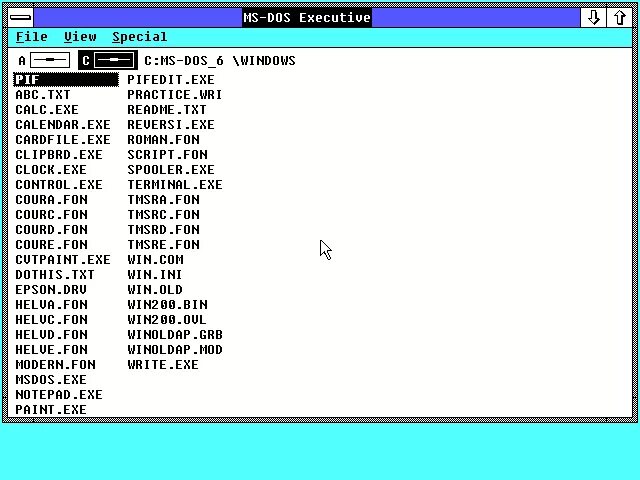Viewport: 640px width, 480px height.
Task: Select TMSRE.FON font file
Action: click(164, 244)
